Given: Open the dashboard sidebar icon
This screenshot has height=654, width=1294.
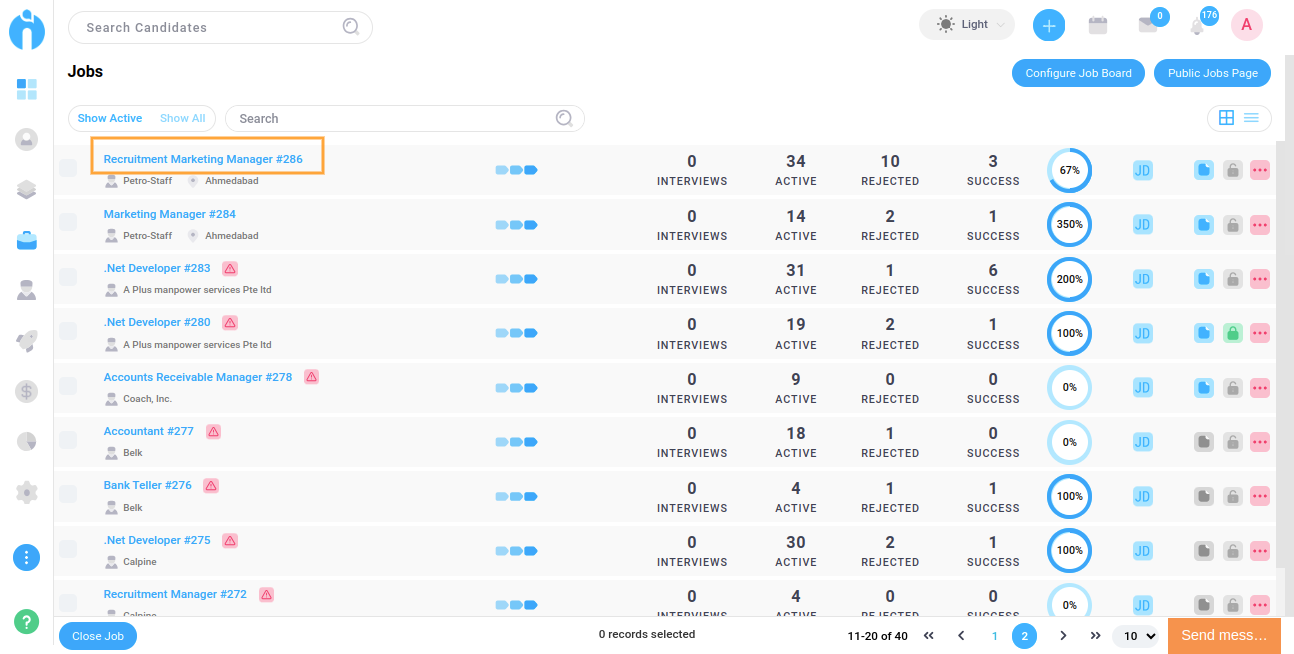Looking at the screenshot, I should point(27,90).
